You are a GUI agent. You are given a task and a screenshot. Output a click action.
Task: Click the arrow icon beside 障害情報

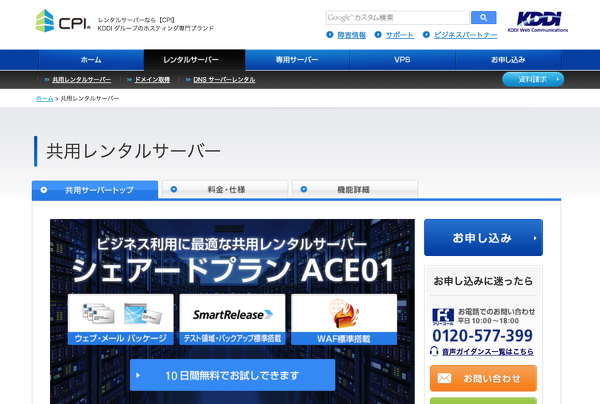tap(330, 35)
